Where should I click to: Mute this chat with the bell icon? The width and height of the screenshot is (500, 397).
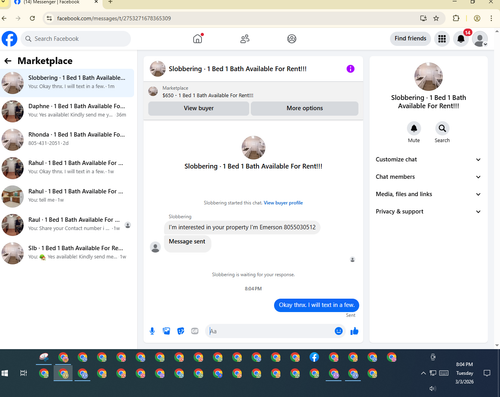click(414, 128)
